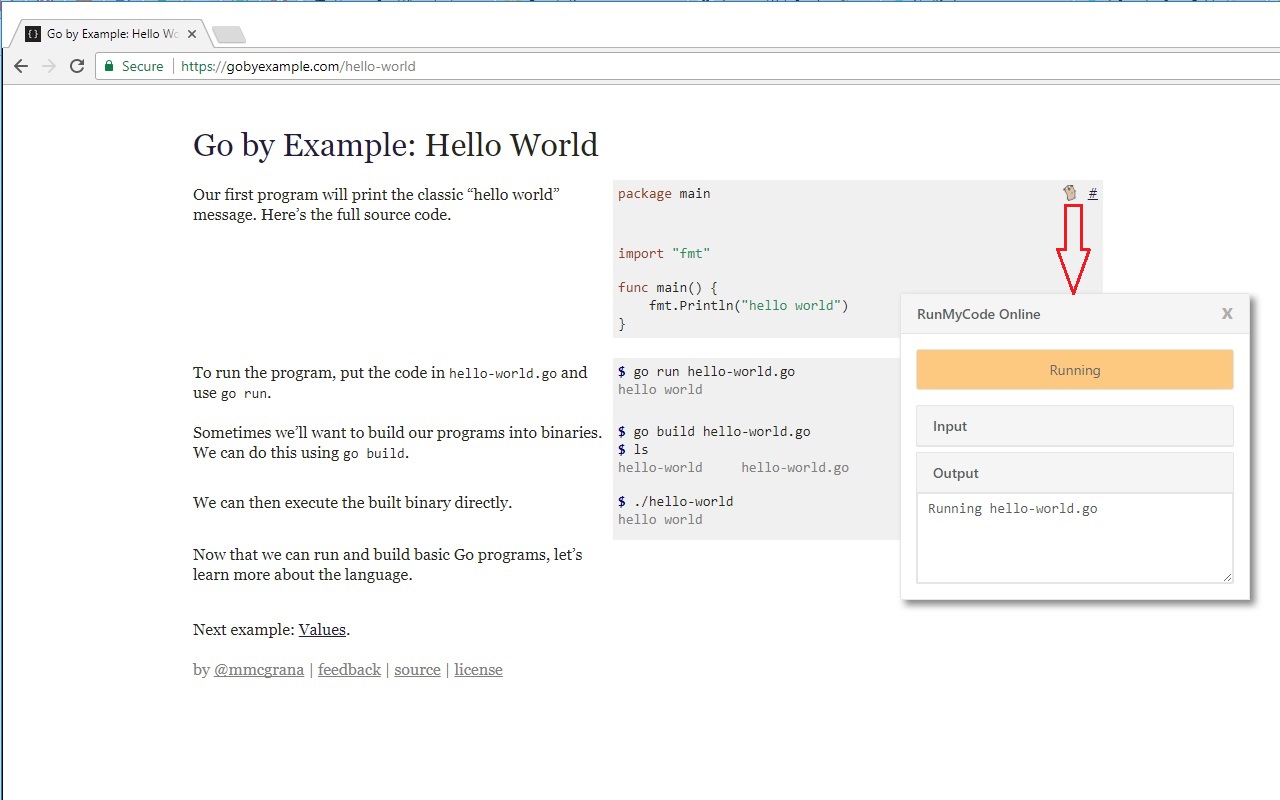Click the orange Running button
The height and width of the screenshot is (800, 1280).
coord(1075,370)
